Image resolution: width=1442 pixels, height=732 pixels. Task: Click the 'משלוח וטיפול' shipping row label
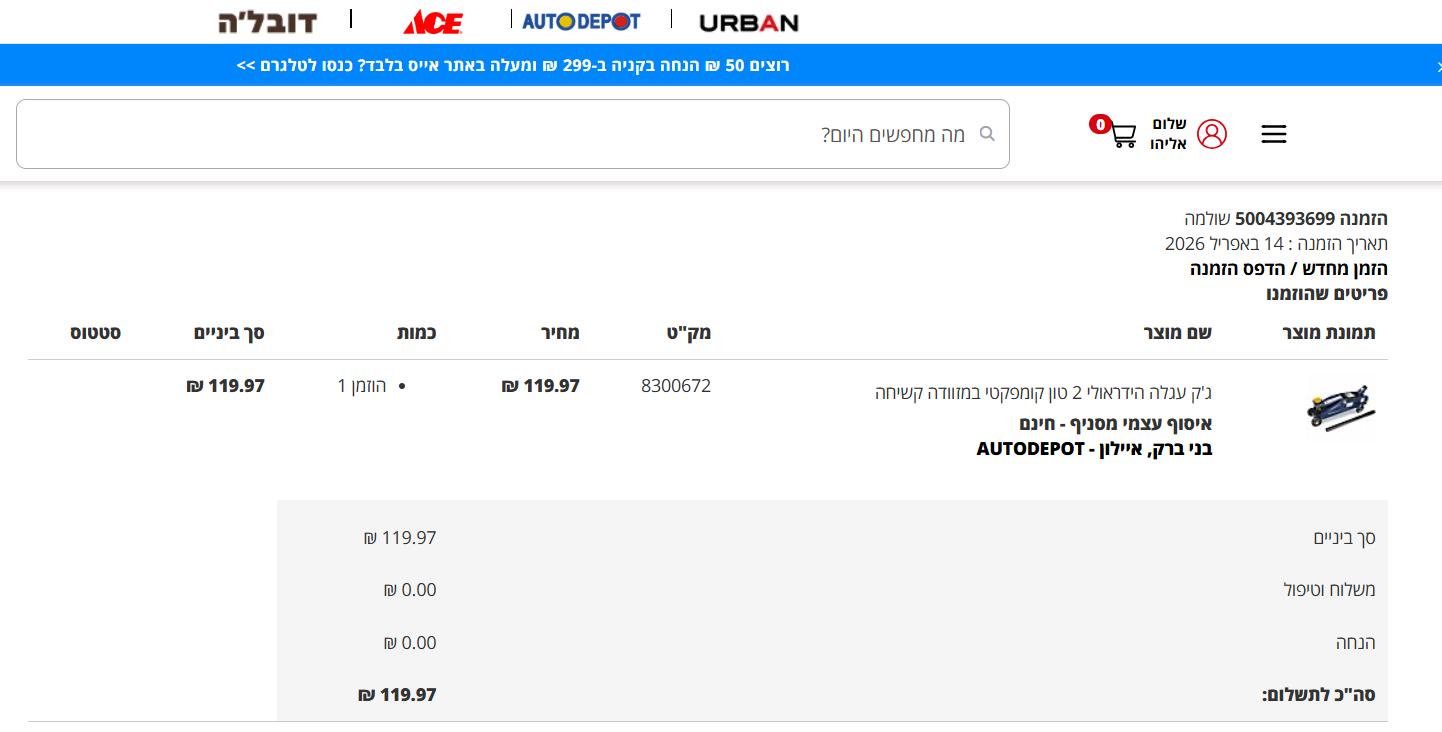coord(1330,590)
